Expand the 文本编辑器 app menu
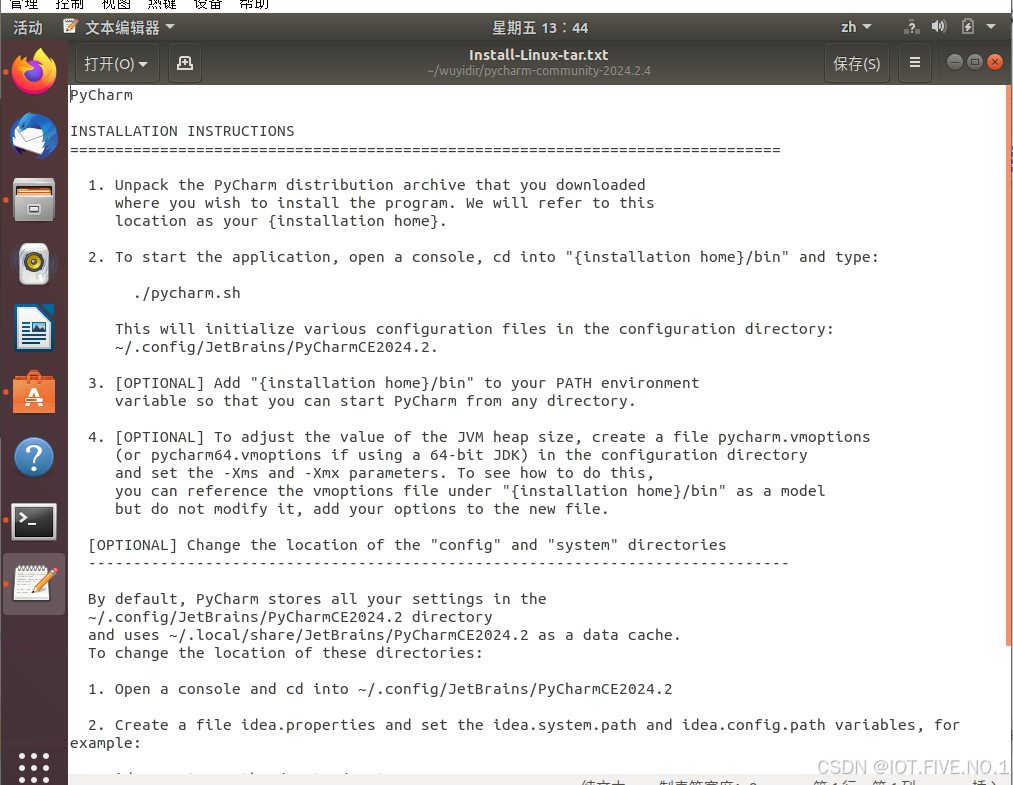This screenshot has width=1013, height=785. pyautogui.click(x=119, y=27)
